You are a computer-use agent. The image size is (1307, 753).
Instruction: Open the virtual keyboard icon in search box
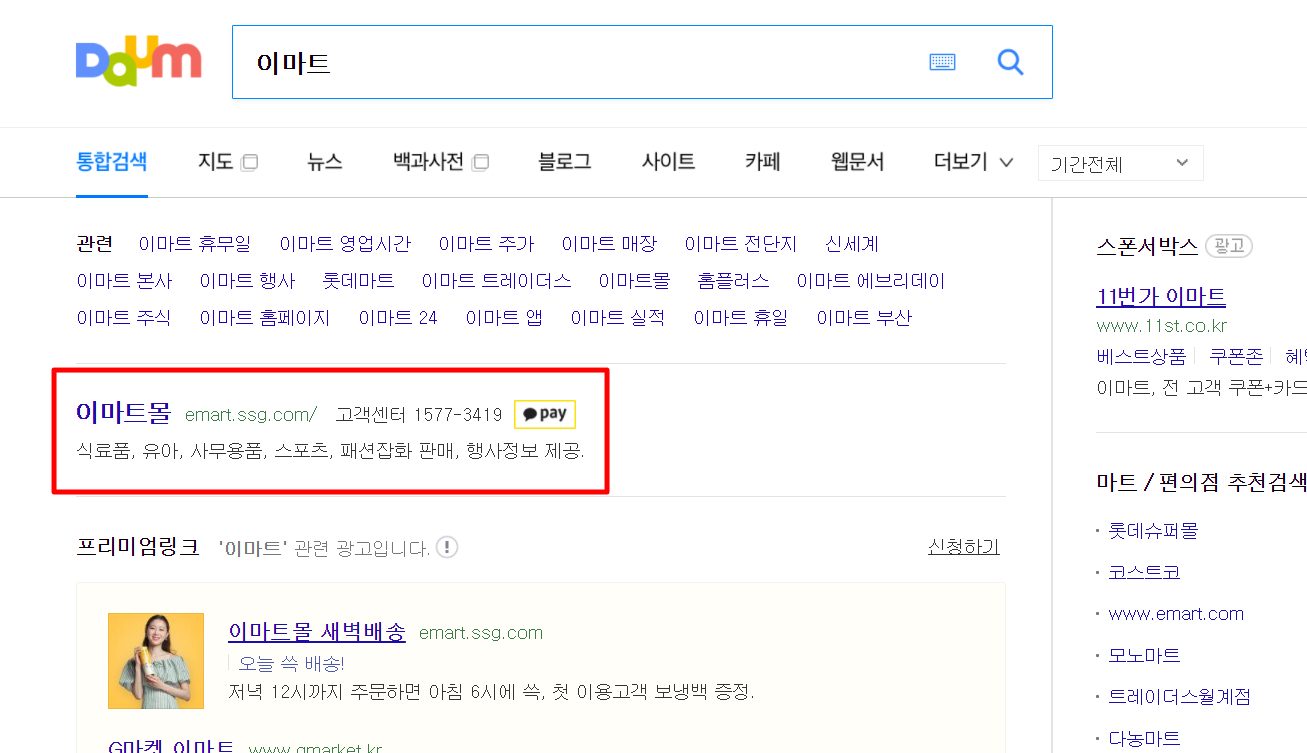tap(942, 62)
